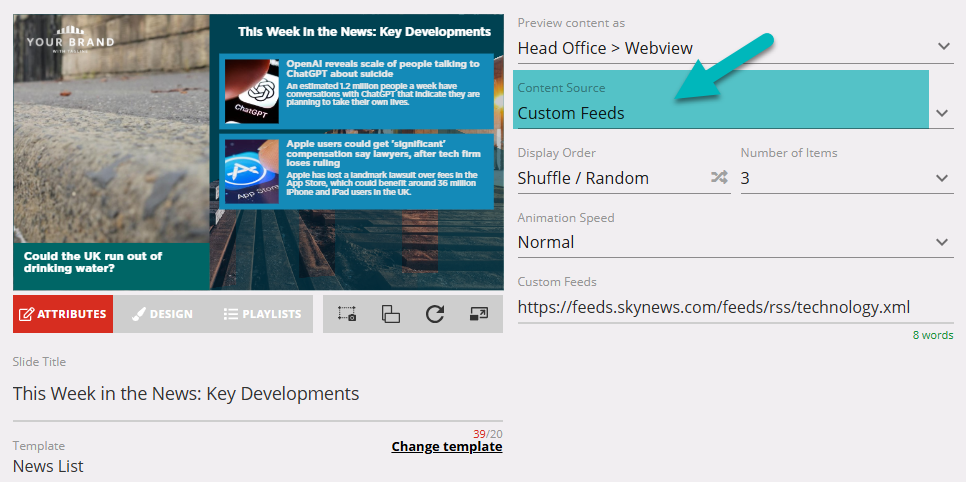Click the ChatGPT news thumbnail image
Viewport: 966px width, 482px height.
[x=251, y=90]
